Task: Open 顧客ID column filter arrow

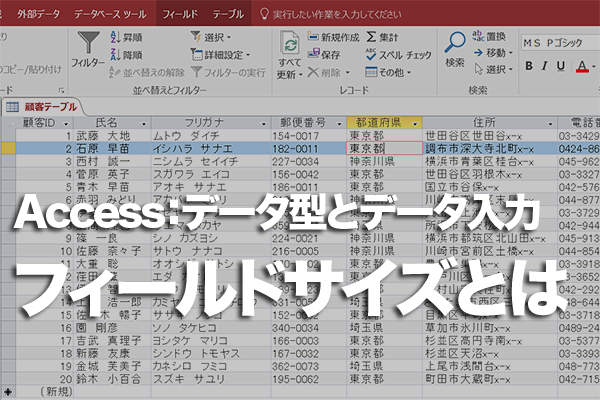Action: coord(66,124)
